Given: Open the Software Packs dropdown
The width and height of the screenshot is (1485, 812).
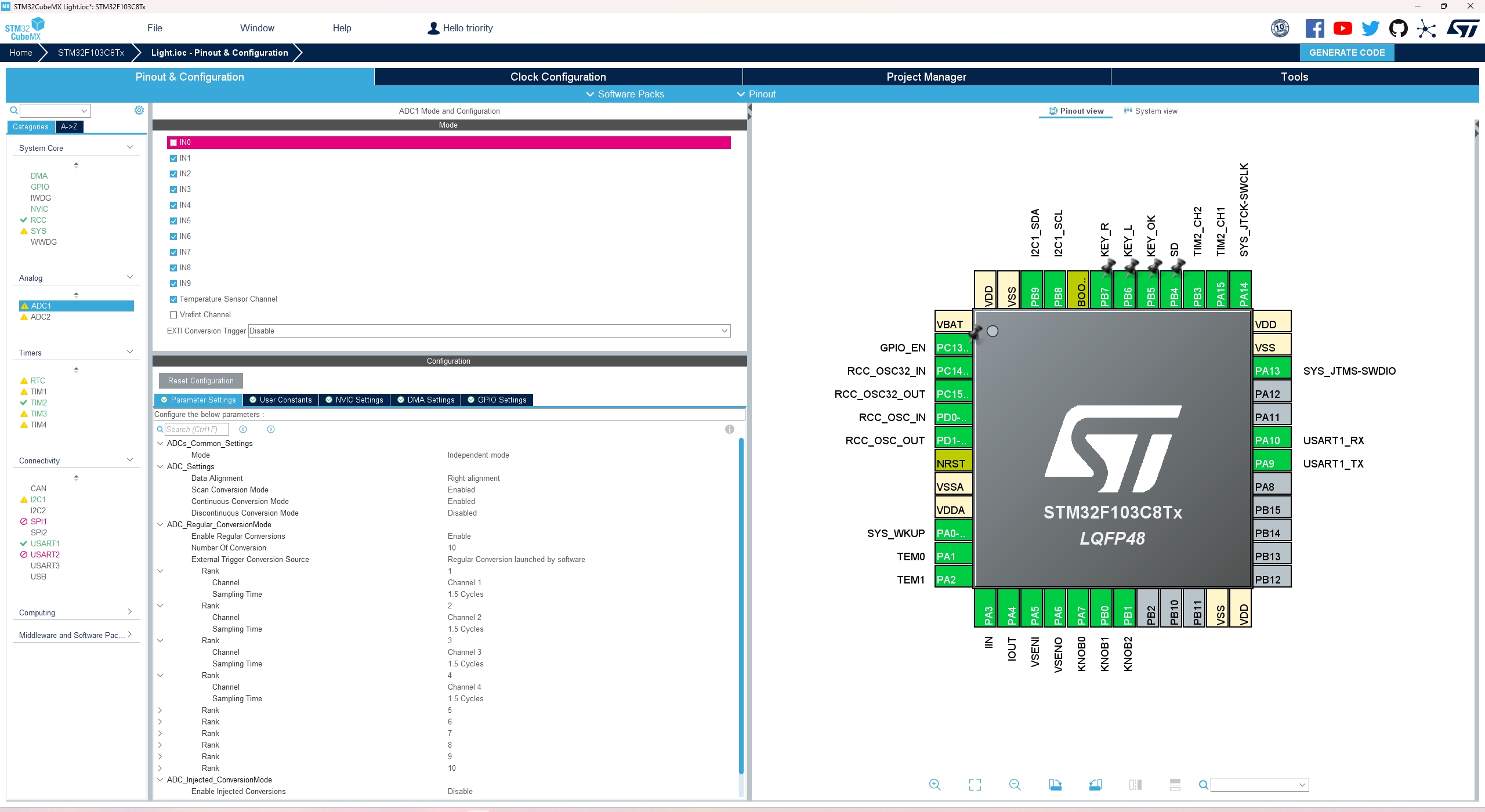Looking at the screenshot, I should point(625,94).
